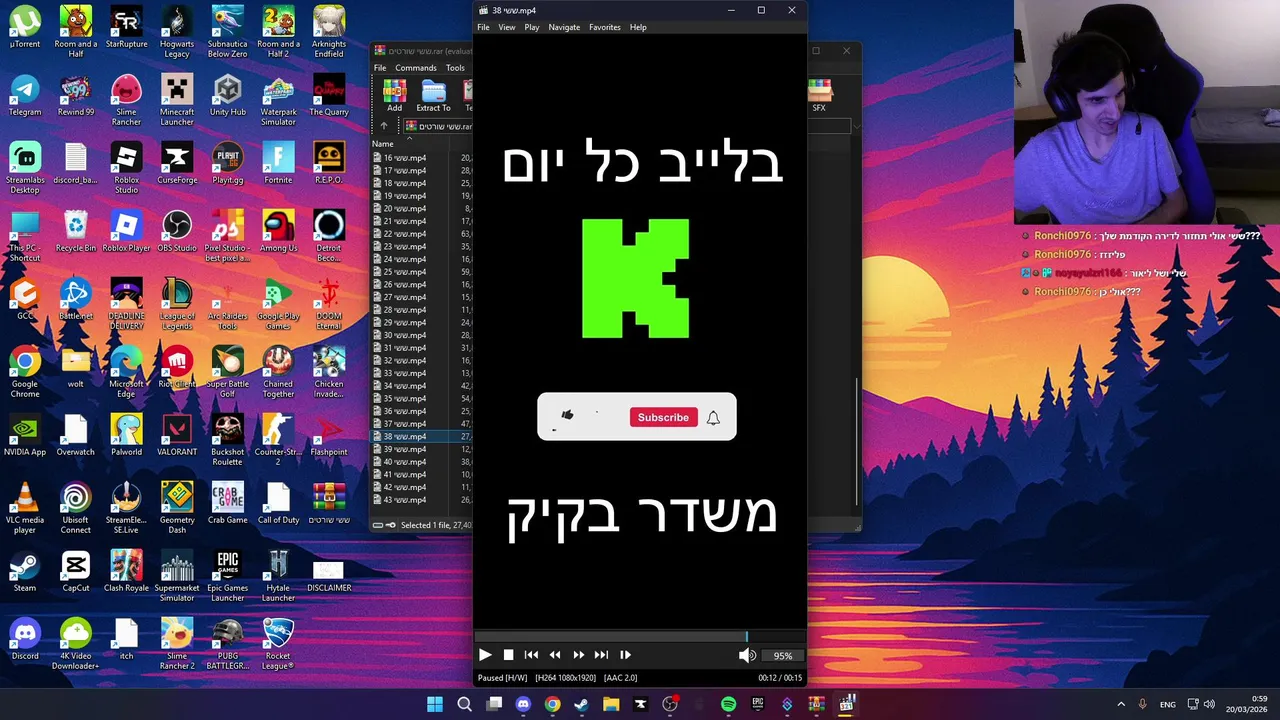The height and width of the screenshot is (720, 1280).
Task: Open uTorrent desktop shortcut
Action: pos(25,27)
